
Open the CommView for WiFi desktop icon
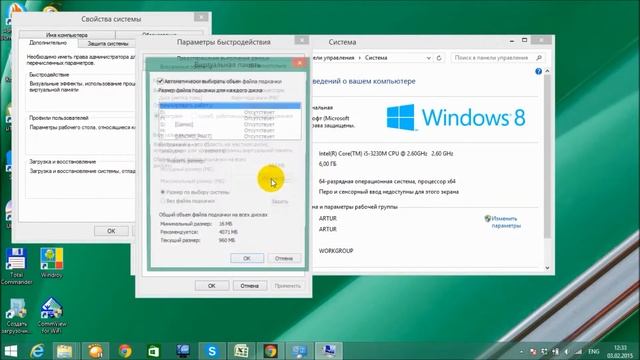coord(51,315)
